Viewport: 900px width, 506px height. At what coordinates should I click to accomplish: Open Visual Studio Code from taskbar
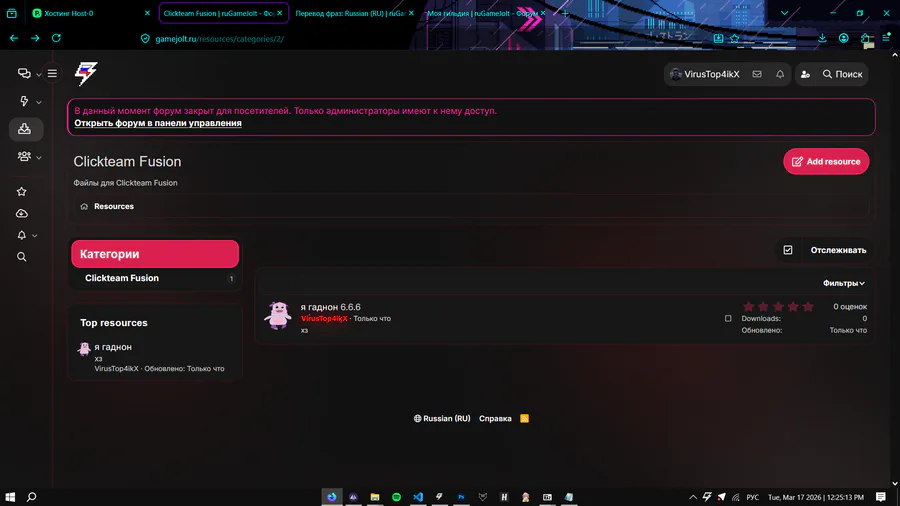pyautogui.click(x=418, y=497)
